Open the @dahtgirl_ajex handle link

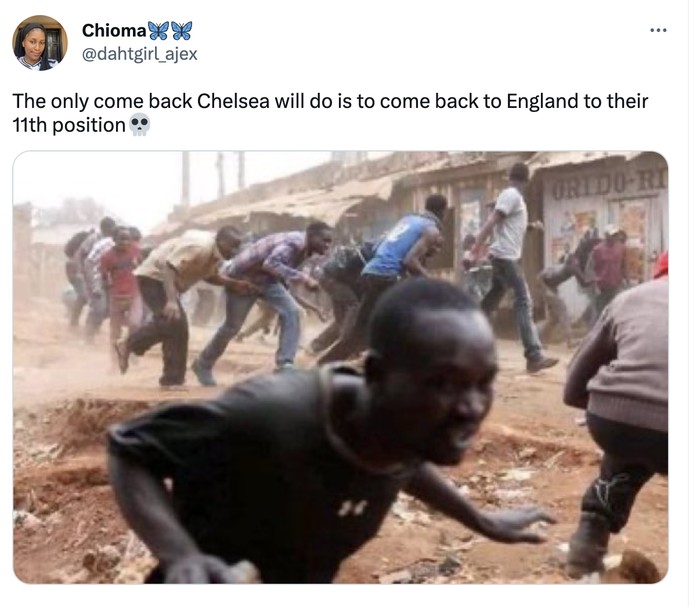pyautogui.click(x=139, y=54)
